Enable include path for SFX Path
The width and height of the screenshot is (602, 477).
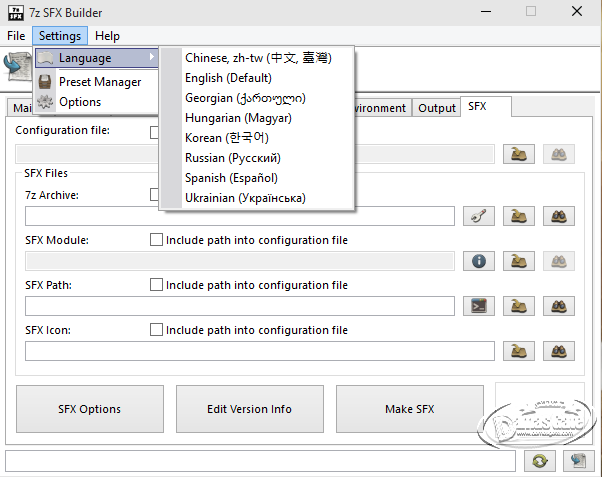156,285
